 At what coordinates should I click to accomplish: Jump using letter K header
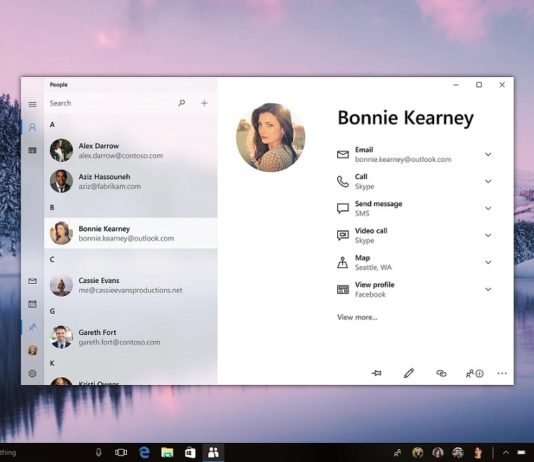[x=52, y=363]
